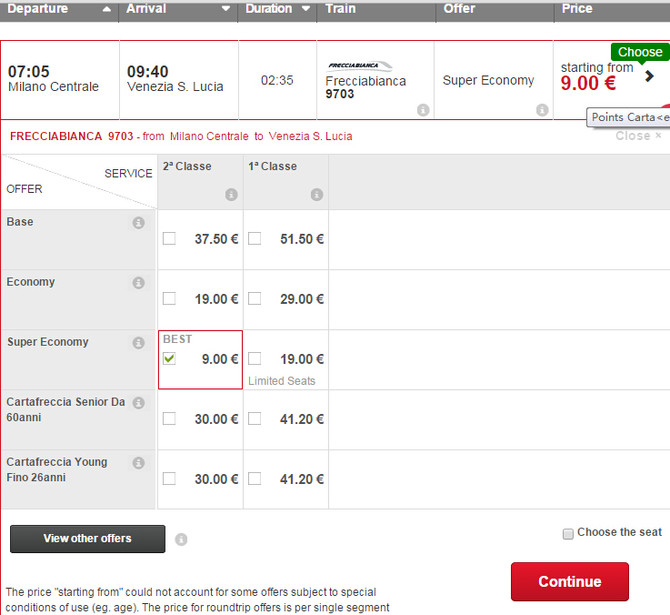Viewport: 670px width, 615px height.
Task: Click info icon next to Base offer
Action: coord(139,223)
